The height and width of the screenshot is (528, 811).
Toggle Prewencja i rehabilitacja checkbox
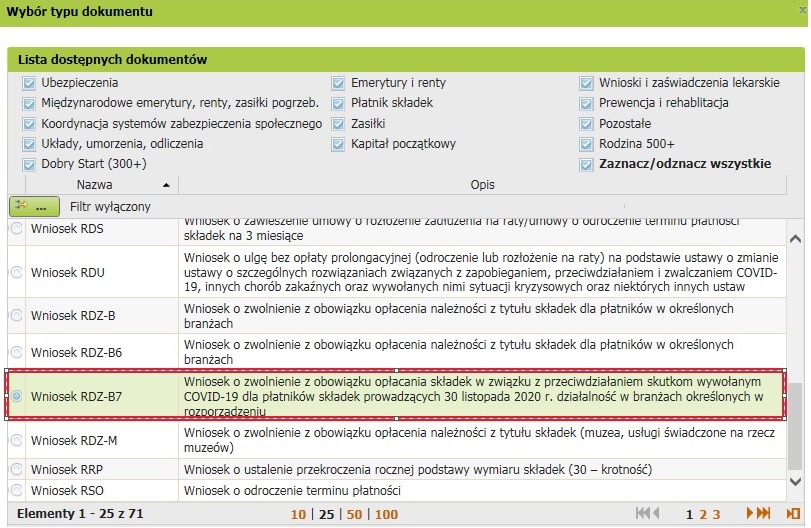(x=586, y=103)
